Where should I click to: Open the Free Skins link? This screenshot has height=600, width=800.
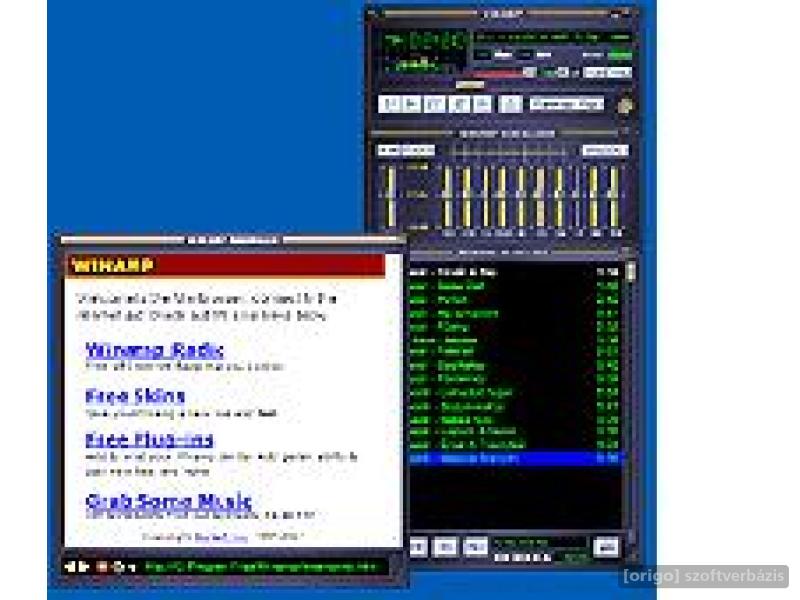pos(135,396)
